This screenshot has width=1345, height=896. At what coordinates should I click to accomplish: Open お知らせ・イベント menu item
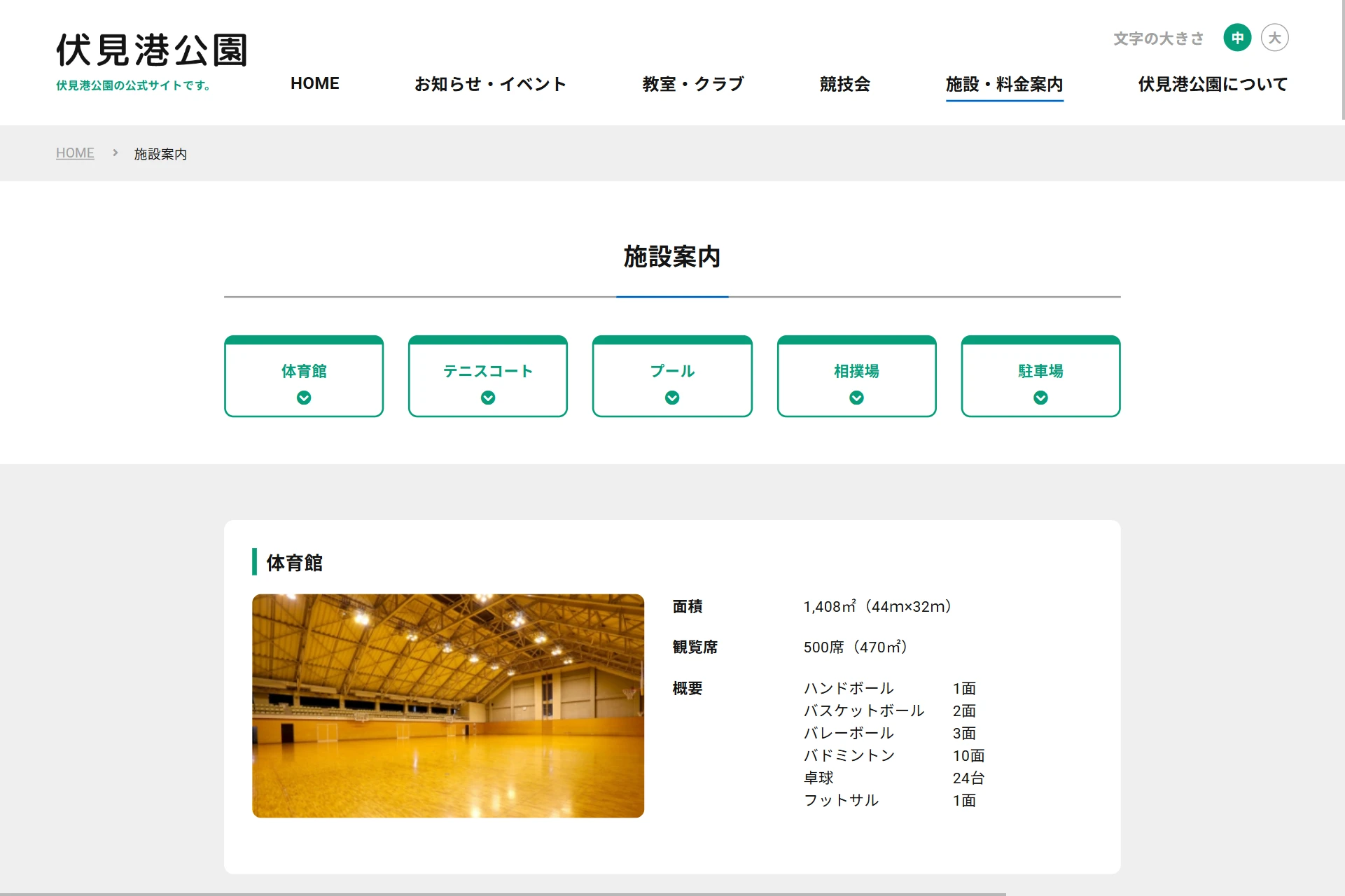[490, 84]
